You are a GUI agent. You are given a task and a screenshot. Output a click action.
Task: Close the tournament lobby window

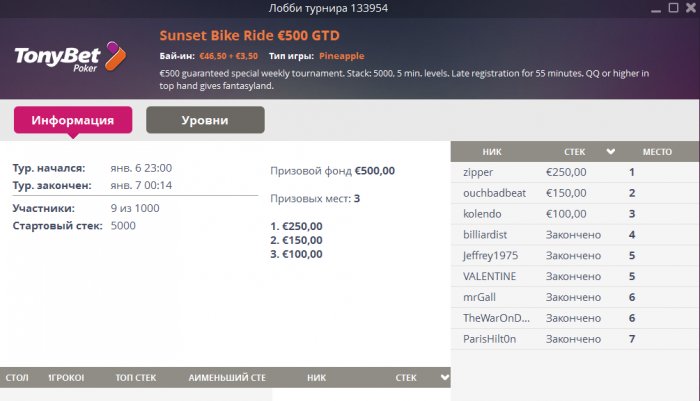coord(691,8)
